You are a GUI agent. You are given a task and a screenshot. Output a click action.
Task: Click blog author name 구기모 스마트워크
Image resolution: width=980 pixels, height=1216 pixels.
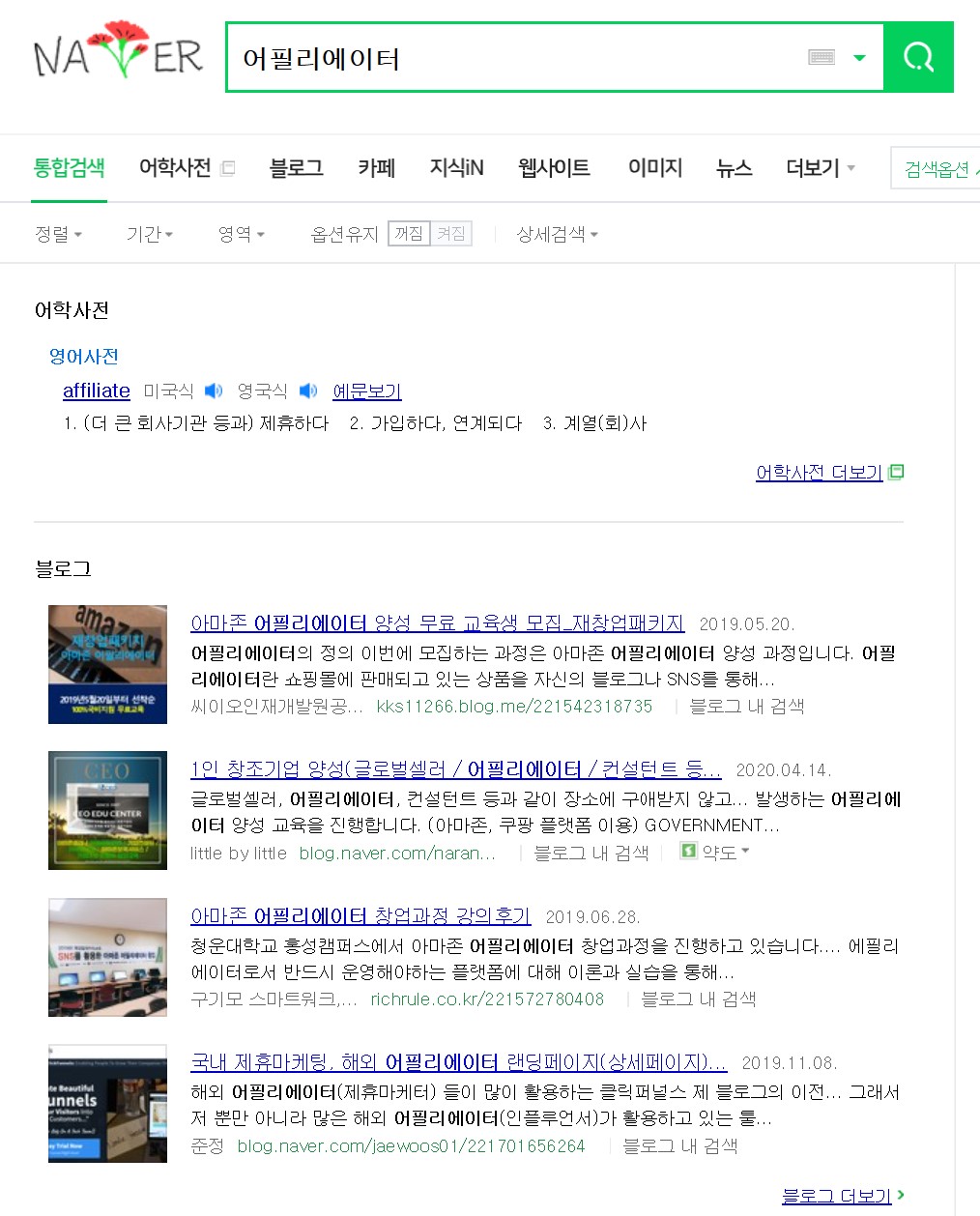pos(274,999)
